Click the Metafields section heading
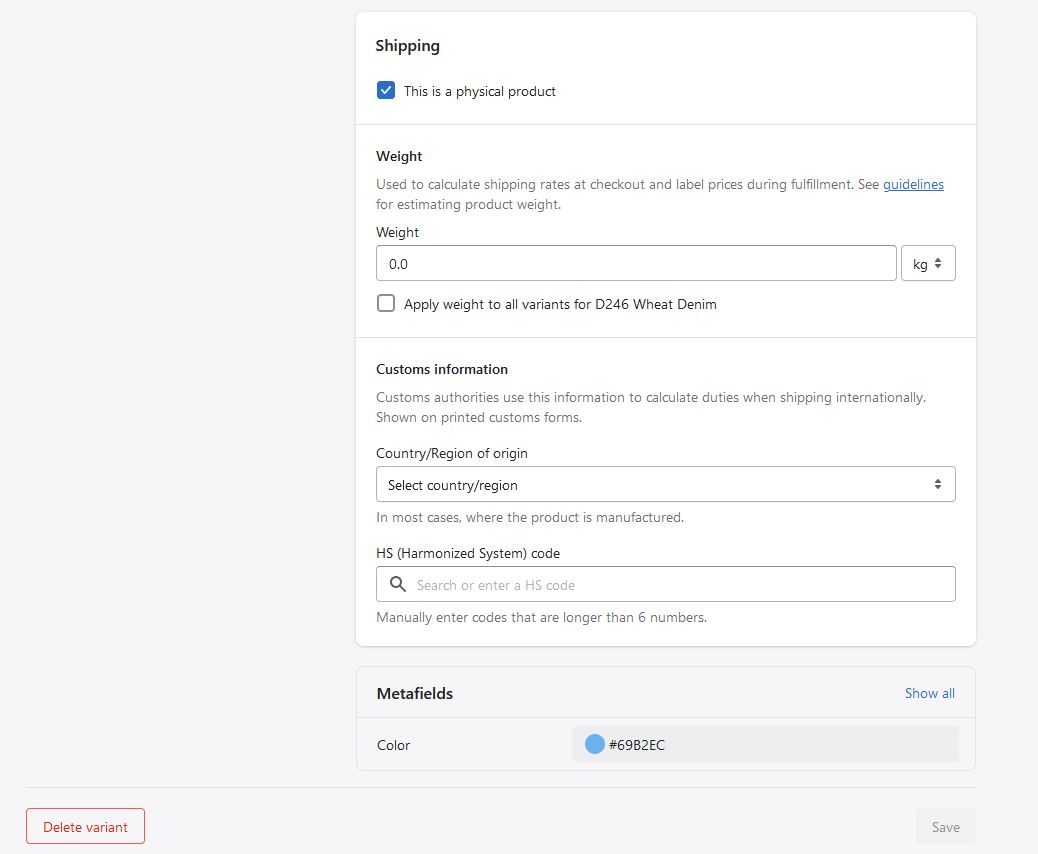This screenshot has height=854, width=1038. [x=414, y=693]
